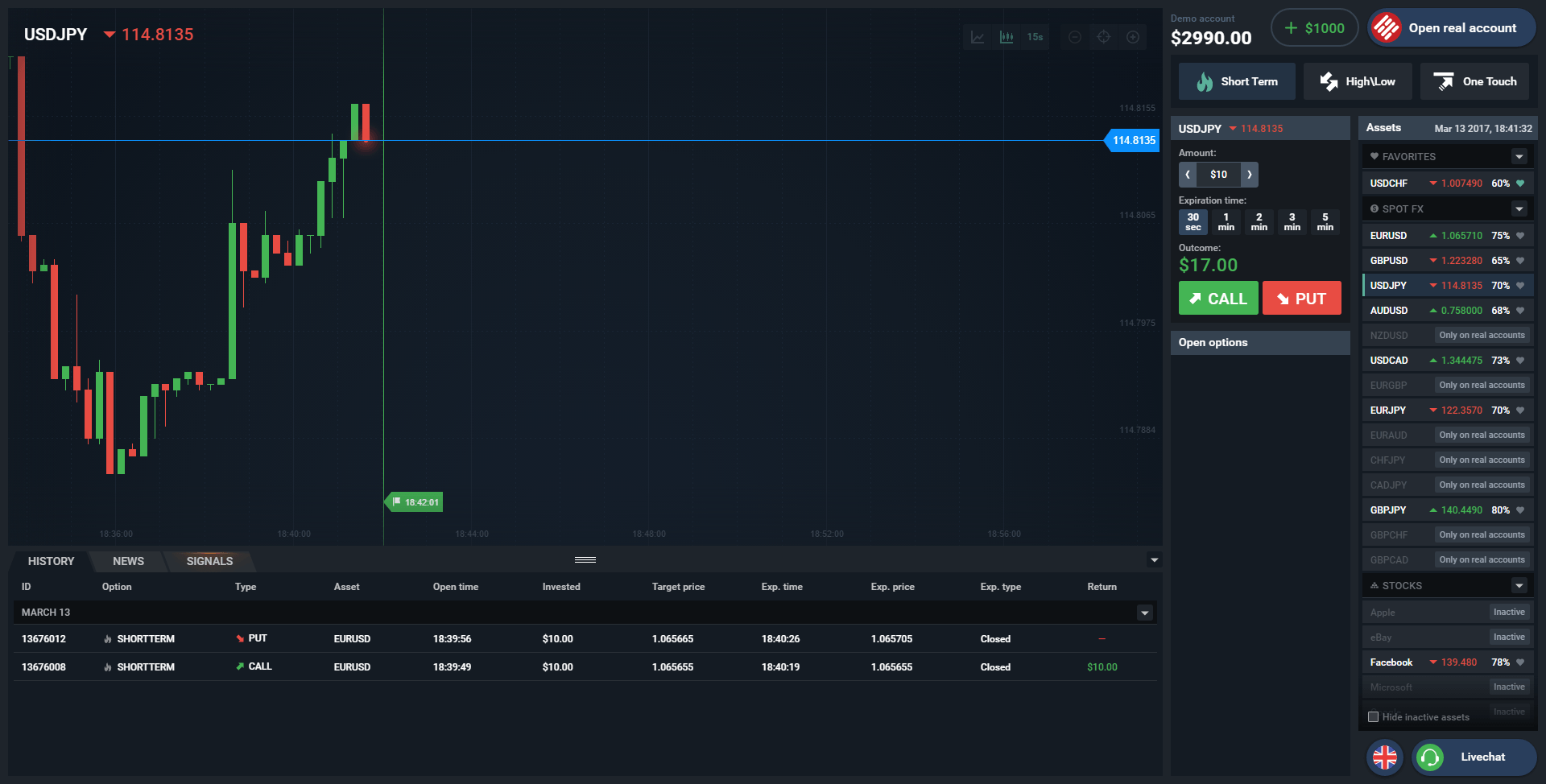The width and height of the screenshot is (1546, 784).
Task: Zoom in the price chart
Action: click(1132, 37)
